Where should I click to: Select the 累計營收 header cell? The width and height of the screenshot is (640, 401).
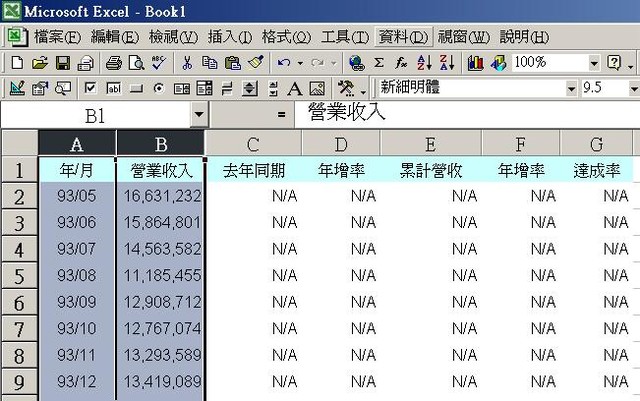click(431, 170)
